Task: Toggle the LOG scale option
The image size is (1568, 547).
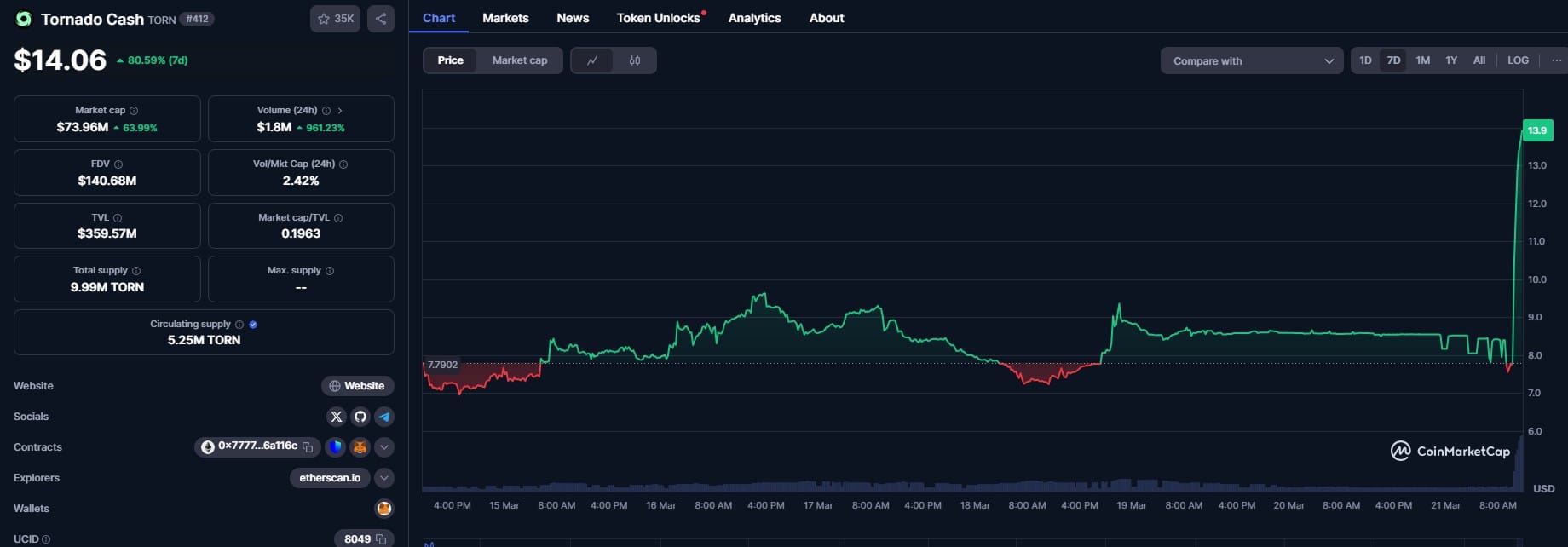Action: click(x=1518, y=60)
